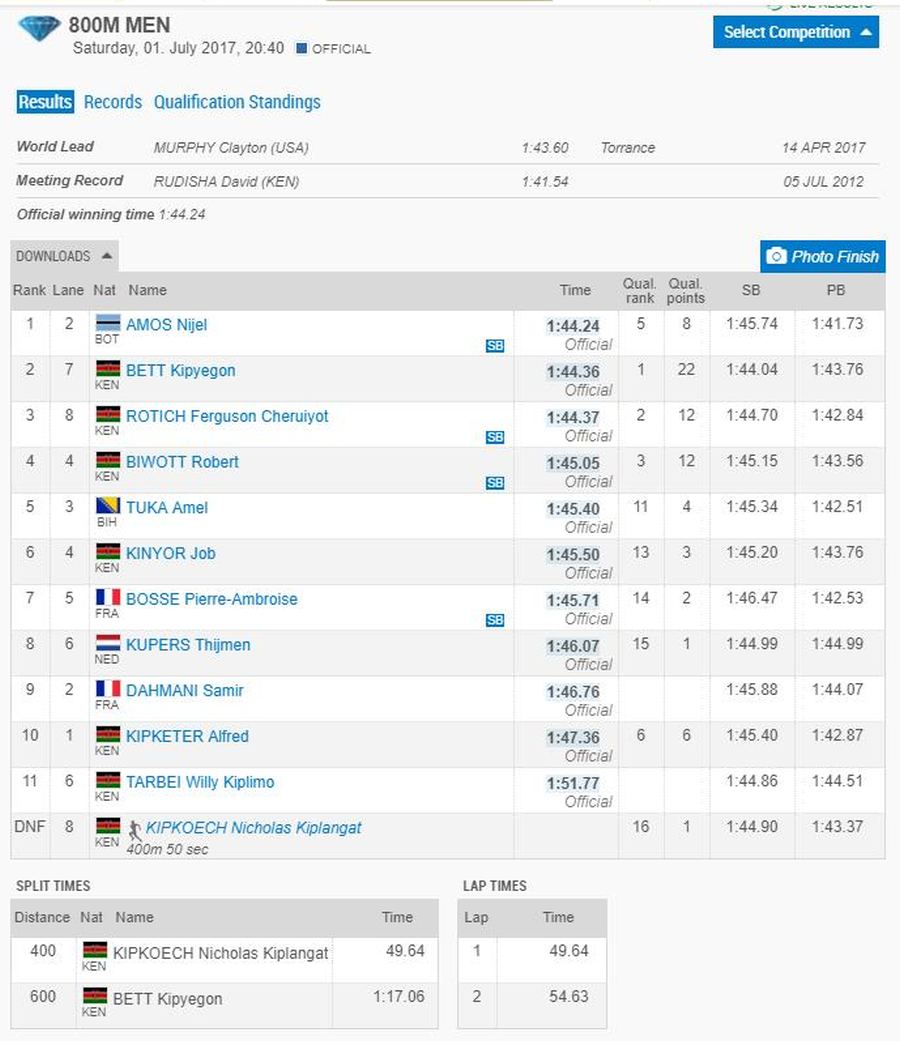Click the Time column header
Image resolution: width=900 pixels, height=1041 pixels.
coord(575,290)
